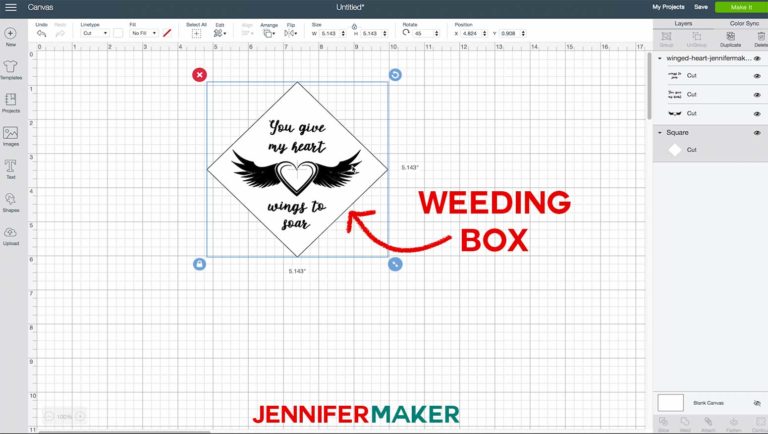The height and width of the screenshot is (434, 768).
Task: Click the no-fill red slash swatch
Action: point(167,33)
